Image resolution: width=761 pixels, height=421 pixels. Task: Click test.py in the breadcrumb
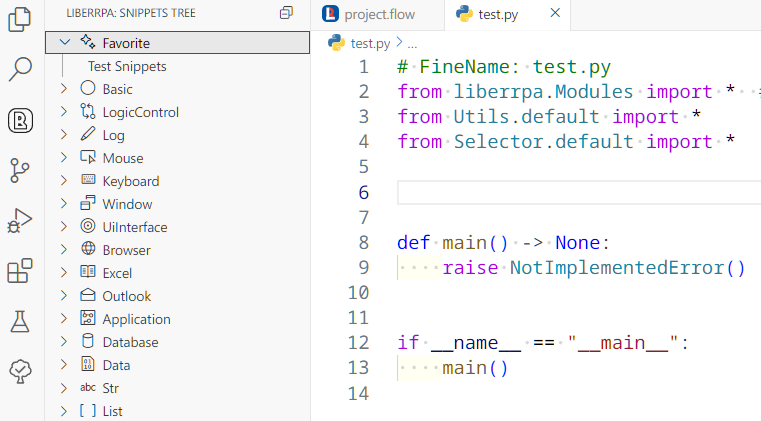click(370, 44)
